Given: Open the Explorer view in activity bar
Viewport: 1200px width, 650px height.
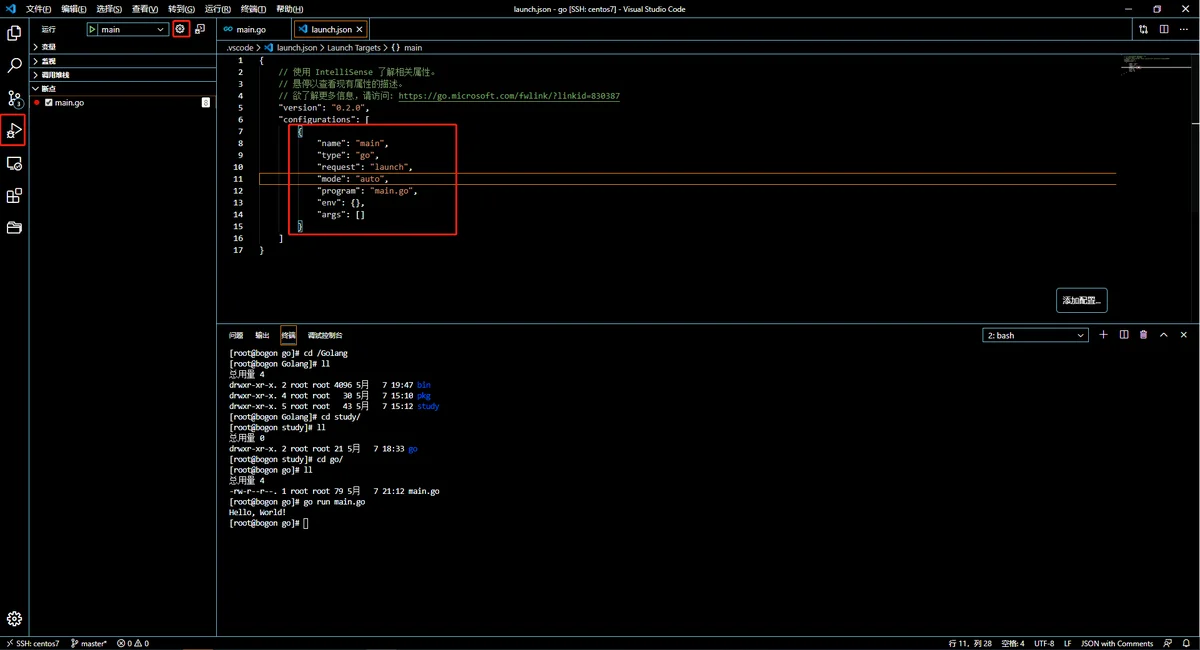Looking at the screenshot, I should click(x=14, y=33).
